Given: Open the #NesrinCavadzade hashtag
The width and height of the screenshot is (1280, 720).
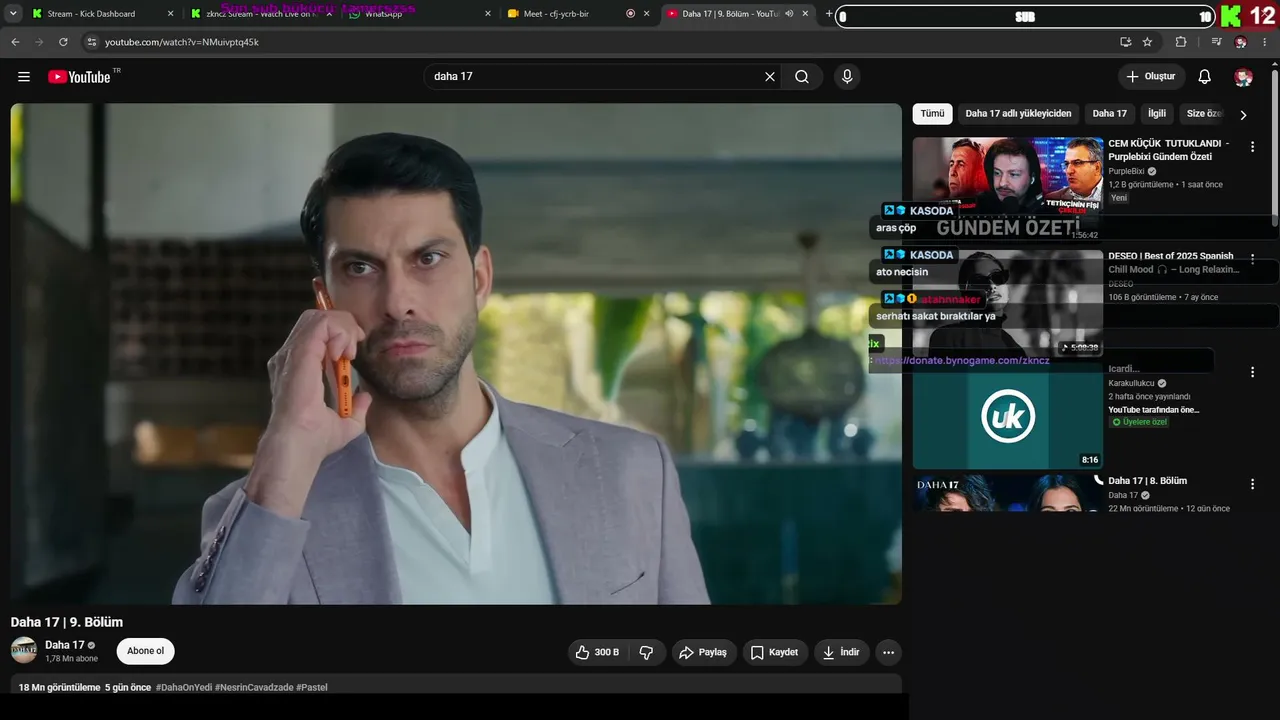Looking at the screenshot, I should click(254, 687).
